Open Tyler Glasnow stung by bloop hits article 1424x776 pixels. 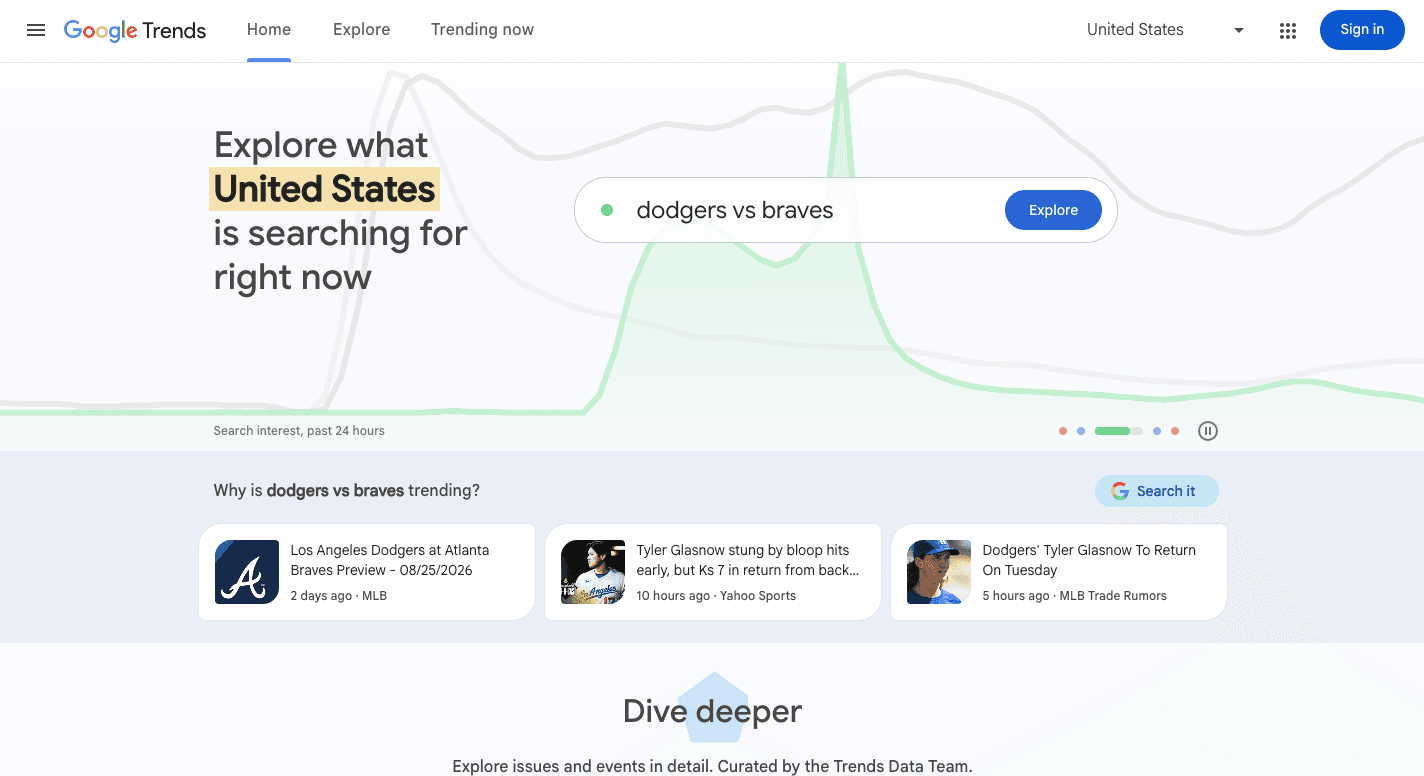(x=713, y=572)
